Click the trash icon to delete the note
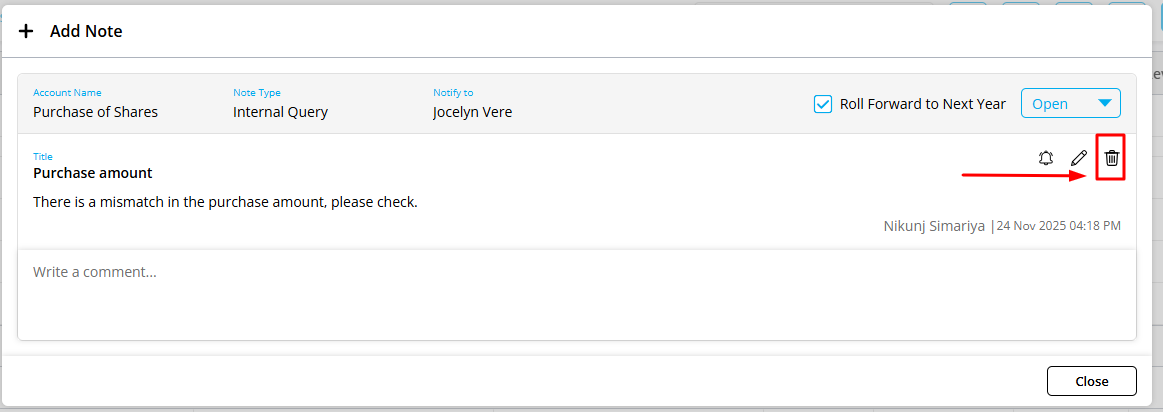Image resolution: width=1163 pixels, height=412 pixels. pyautogui.click(x=1111, y=158)
